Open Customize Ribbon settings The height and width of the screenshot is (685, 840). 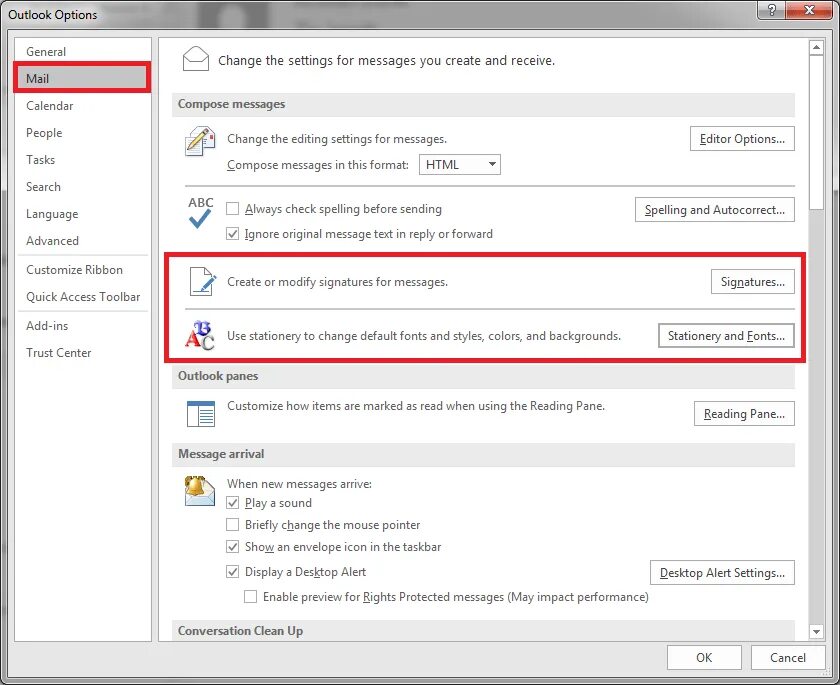(82, 269)
